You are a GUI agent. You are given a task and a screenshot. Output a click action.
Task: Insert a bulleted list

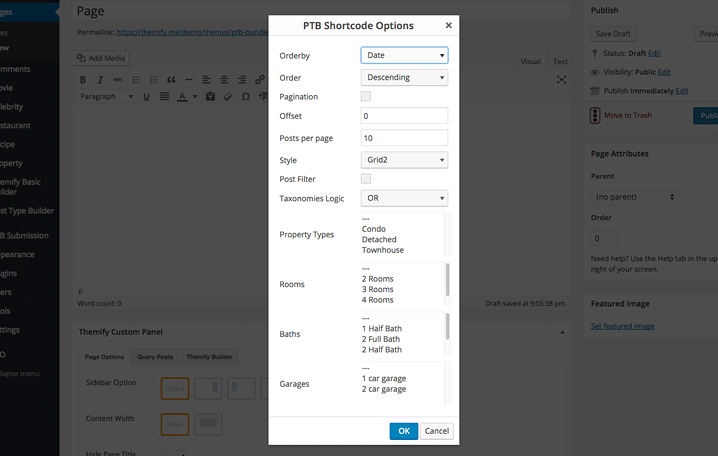[x=136, y=80]
